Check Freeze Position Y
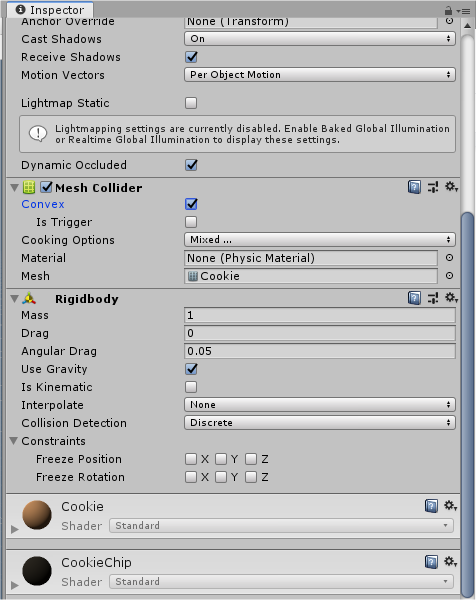This screenshot has width=476, height=600. click(221, 459)
